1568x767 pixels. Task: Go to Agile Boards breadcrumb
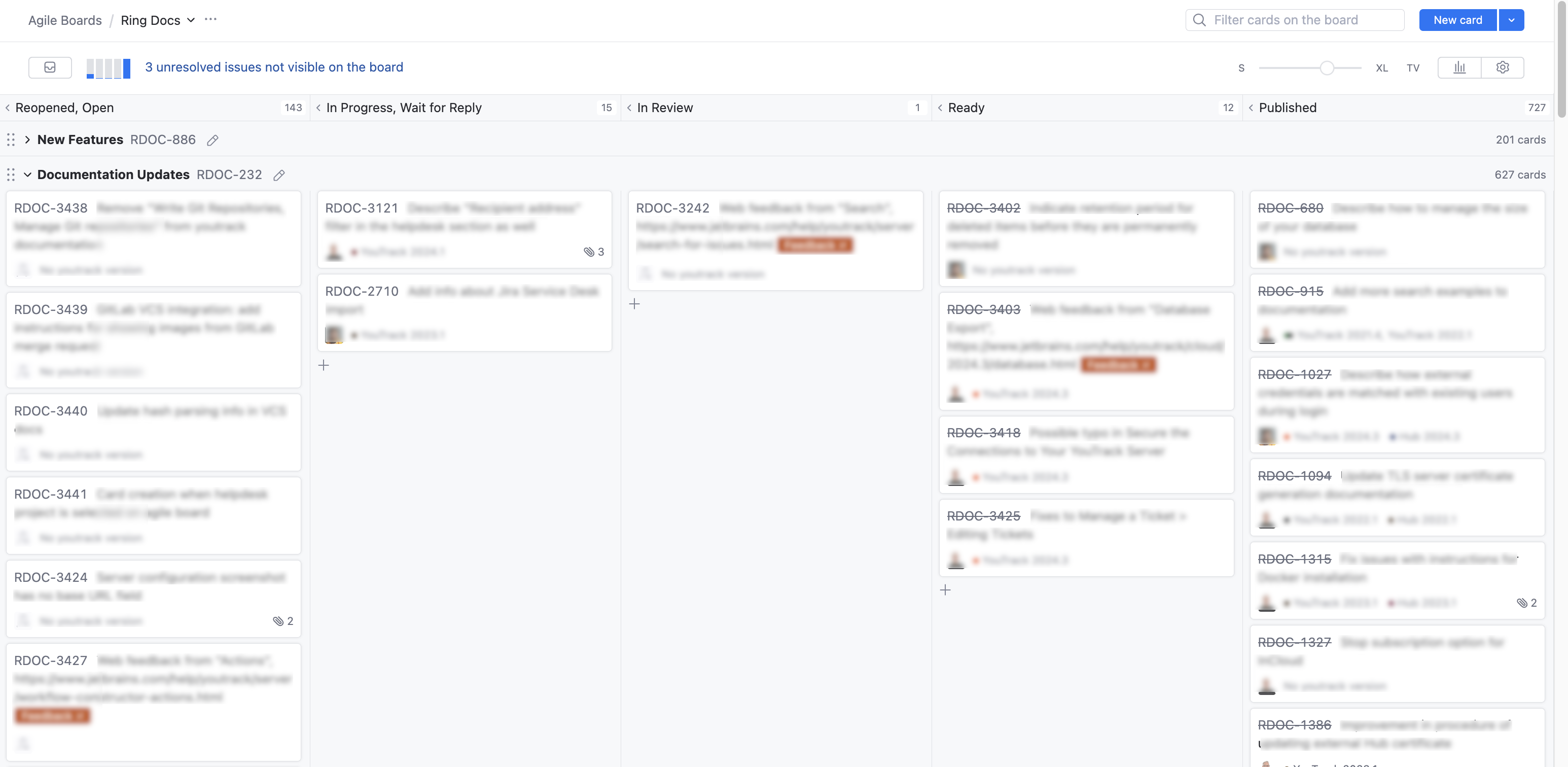pos(65,20)
